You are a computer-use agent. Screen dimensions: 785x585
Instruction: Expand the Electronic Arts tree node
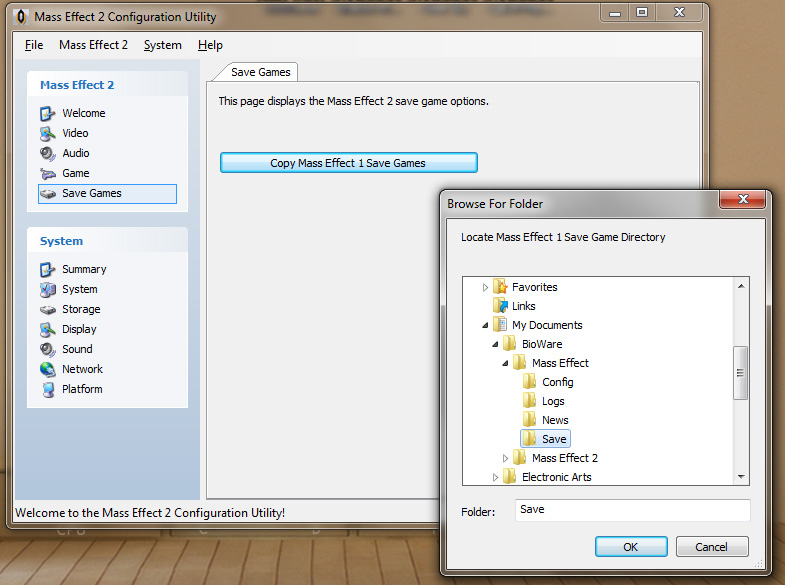(495, 477)
